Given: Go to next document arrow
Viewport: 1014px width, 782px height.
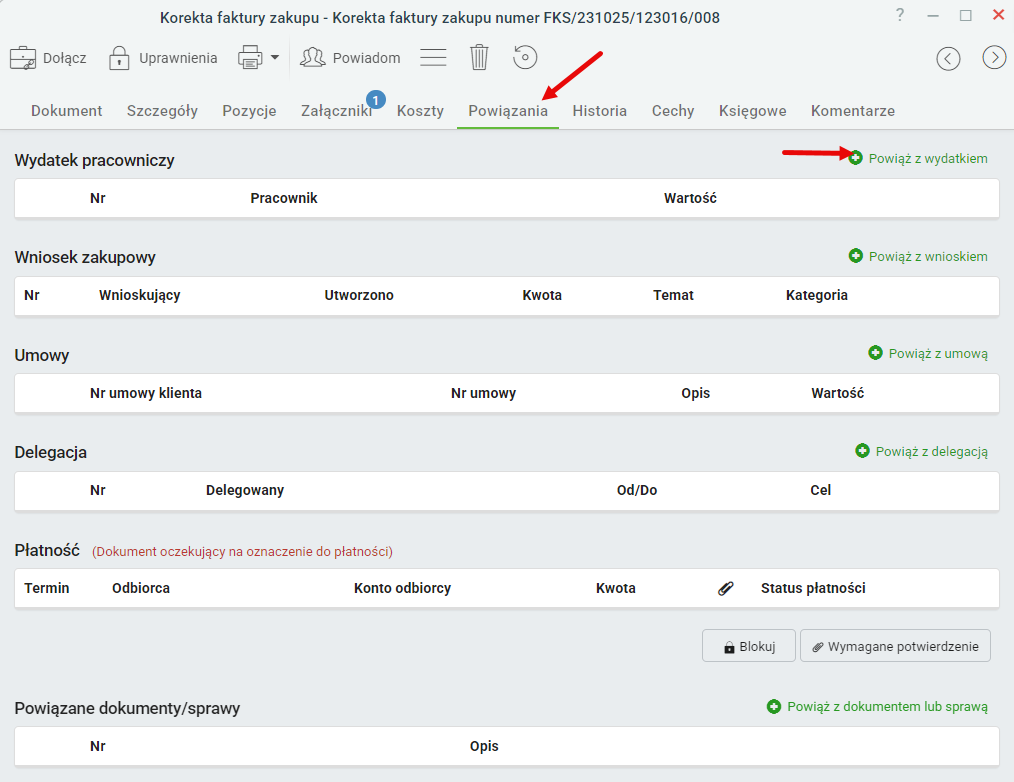Looking at the screenshot, I should point(994,58).
